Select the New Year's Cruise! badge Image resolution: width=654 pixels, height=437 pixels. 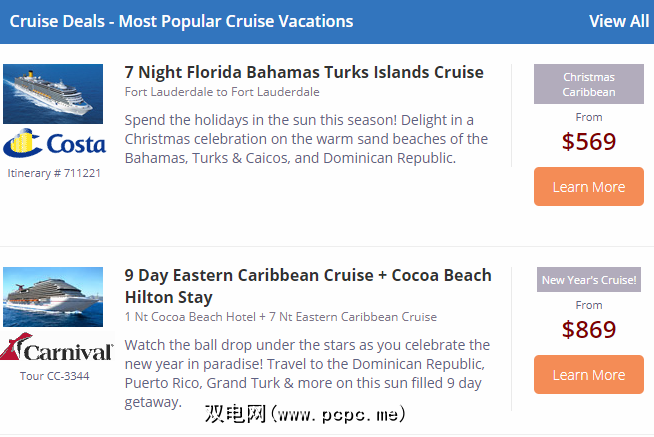pos(588,280)
